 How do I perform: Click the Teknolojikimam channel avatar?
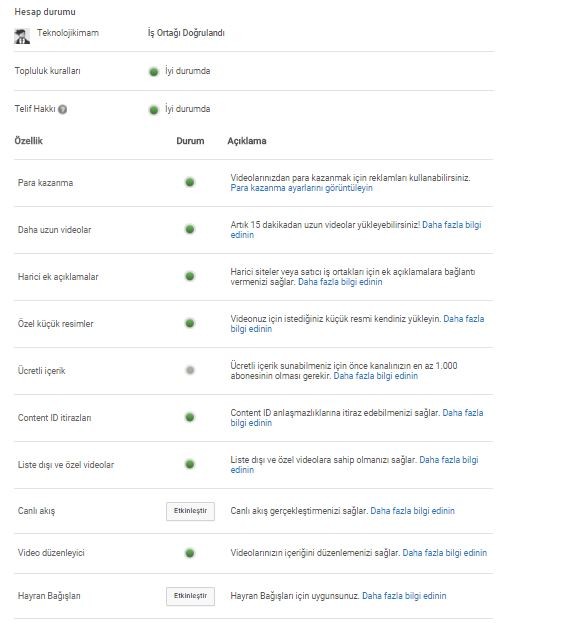[x=22, y=36]
